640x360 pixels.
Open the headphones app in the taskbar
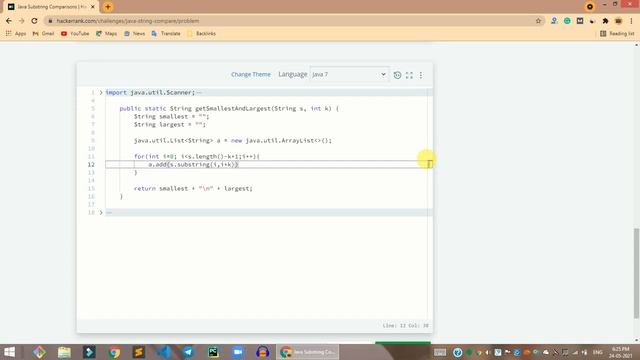pyautogui.click(x=262, y=352)
